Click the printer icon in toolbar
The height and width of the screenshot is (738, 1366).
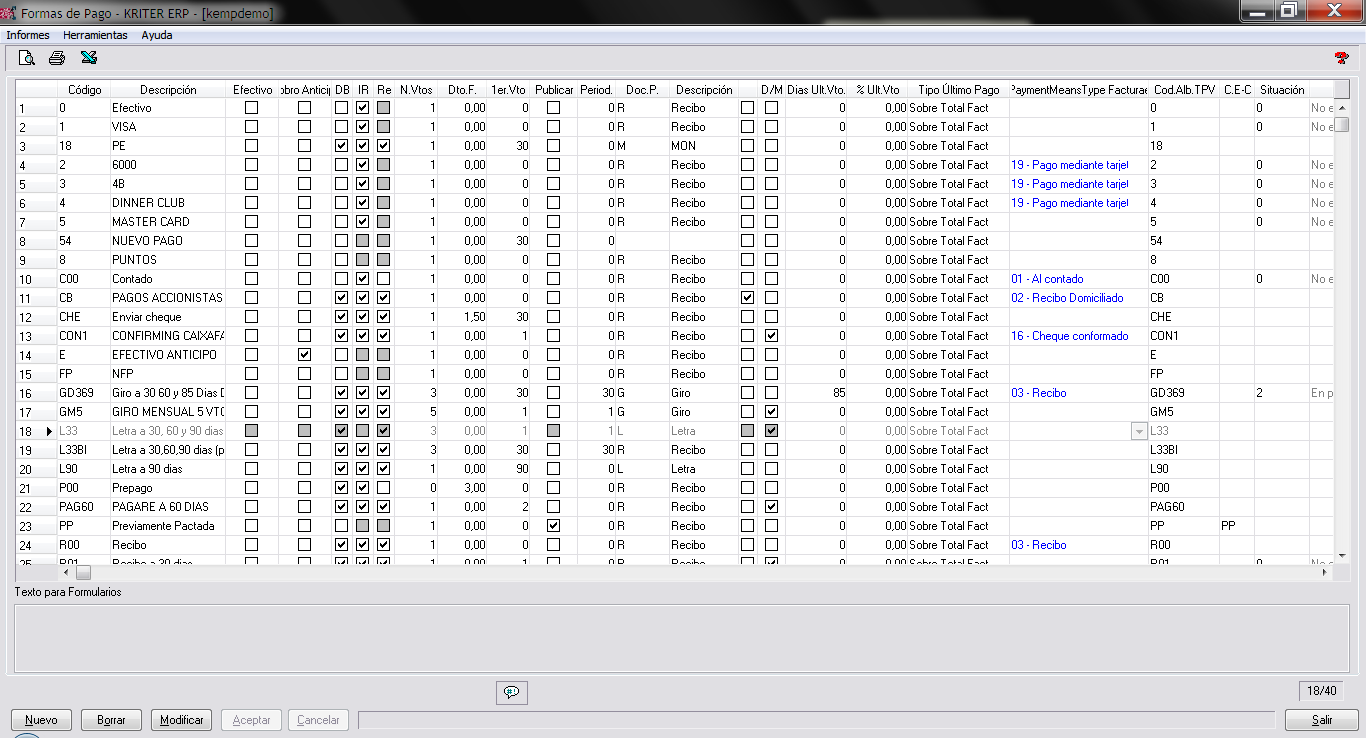pos(57,58)
